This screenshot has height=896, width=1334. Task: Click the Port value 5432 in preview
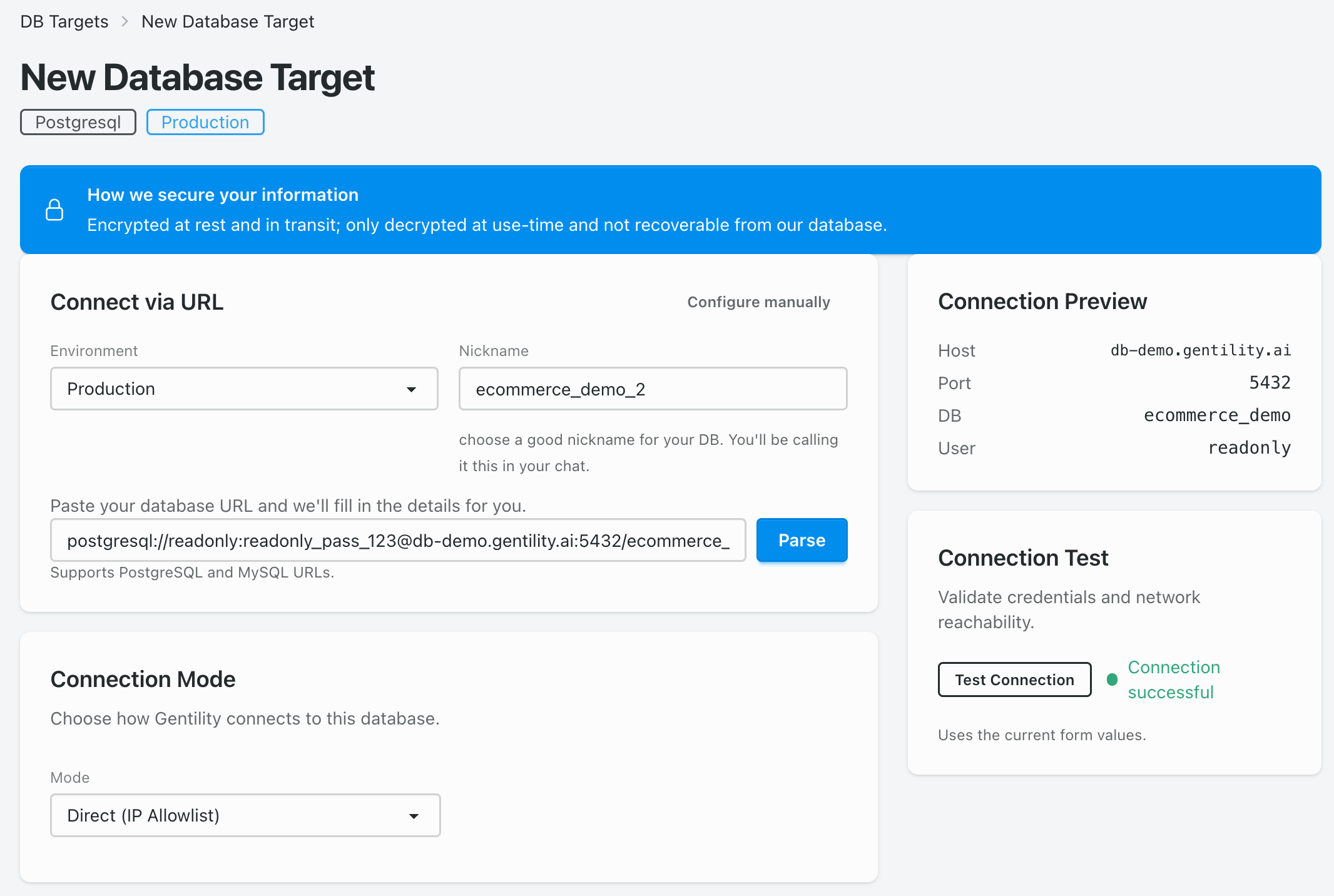click(1271, 383)
